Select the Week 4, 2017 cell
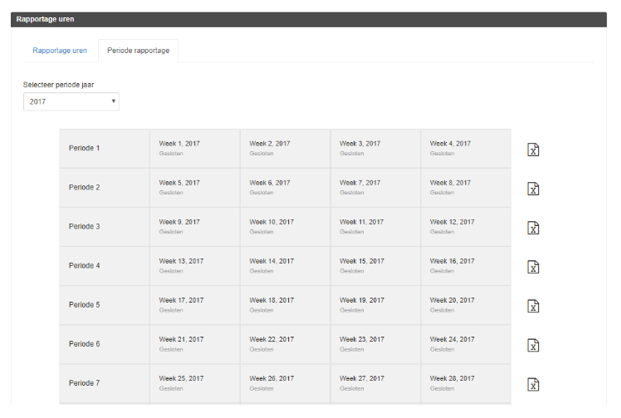The height and width of the screenshot is (418, 621). click(466, 149)
